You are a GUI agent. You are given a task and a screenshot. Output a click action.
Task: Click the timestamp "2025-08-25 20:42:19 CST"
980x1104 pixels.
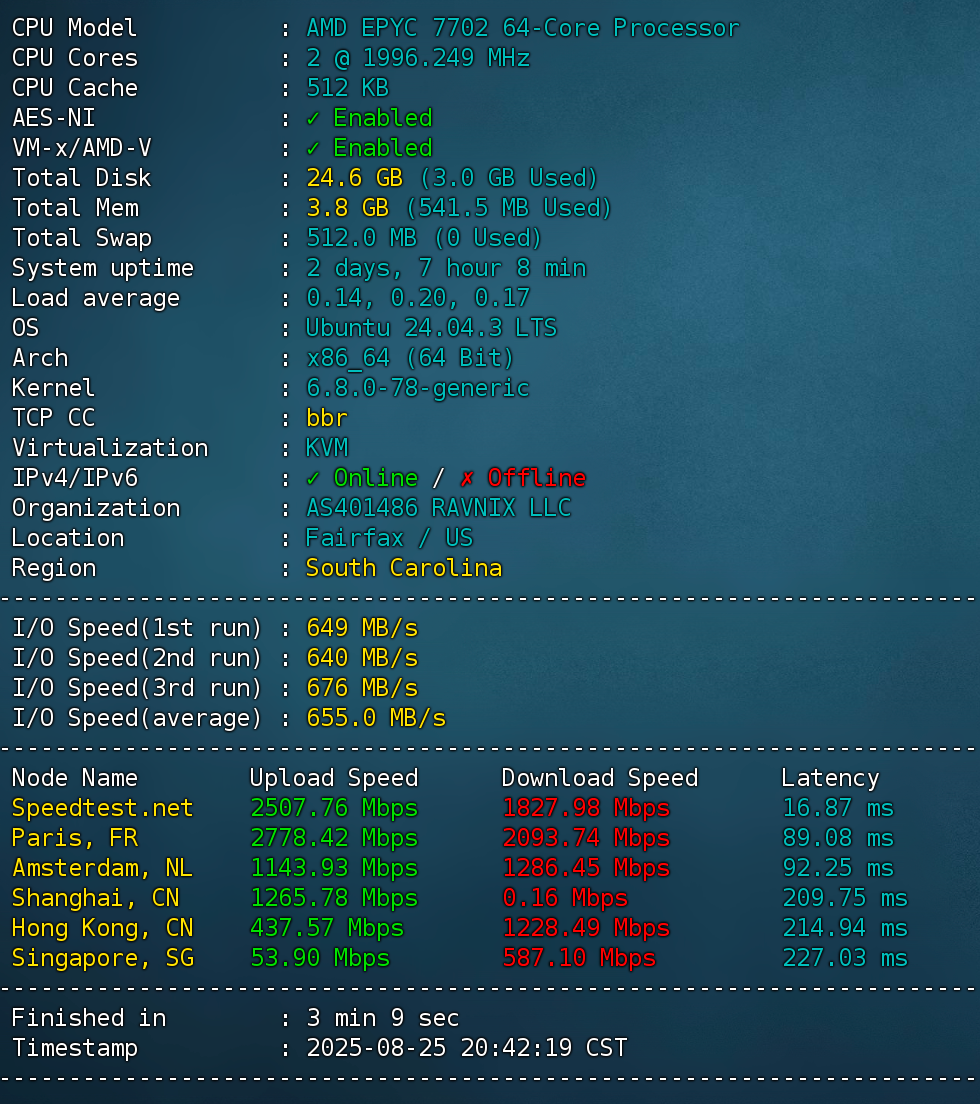[466, 1048]
